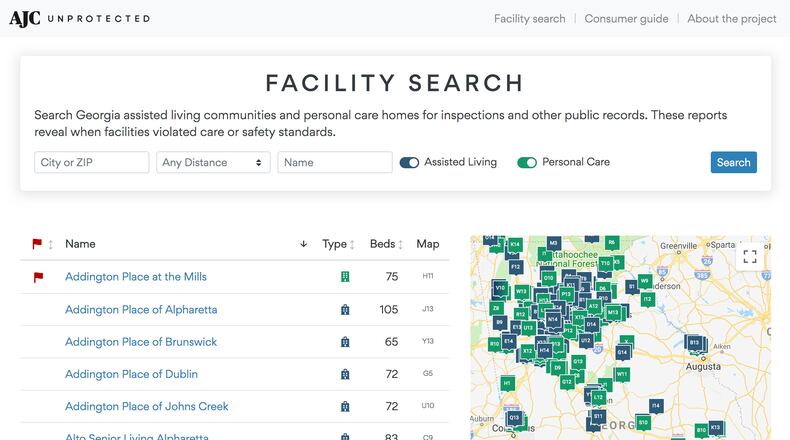Select map marker R6
Viewport: 790px width, 440px height.
(612, 243)
